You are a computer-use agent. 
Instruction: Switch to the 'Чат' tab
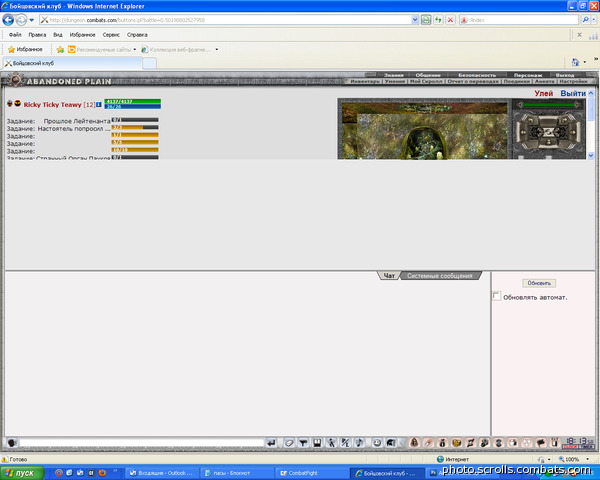(389, 276)
